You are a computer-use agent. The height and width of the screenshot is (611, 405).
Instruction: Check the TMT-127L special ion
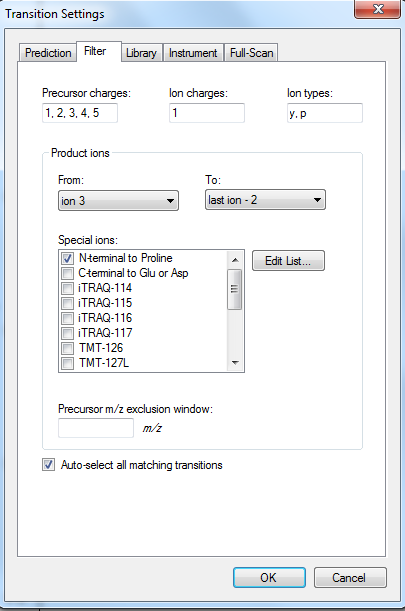[x=67, y=363]
